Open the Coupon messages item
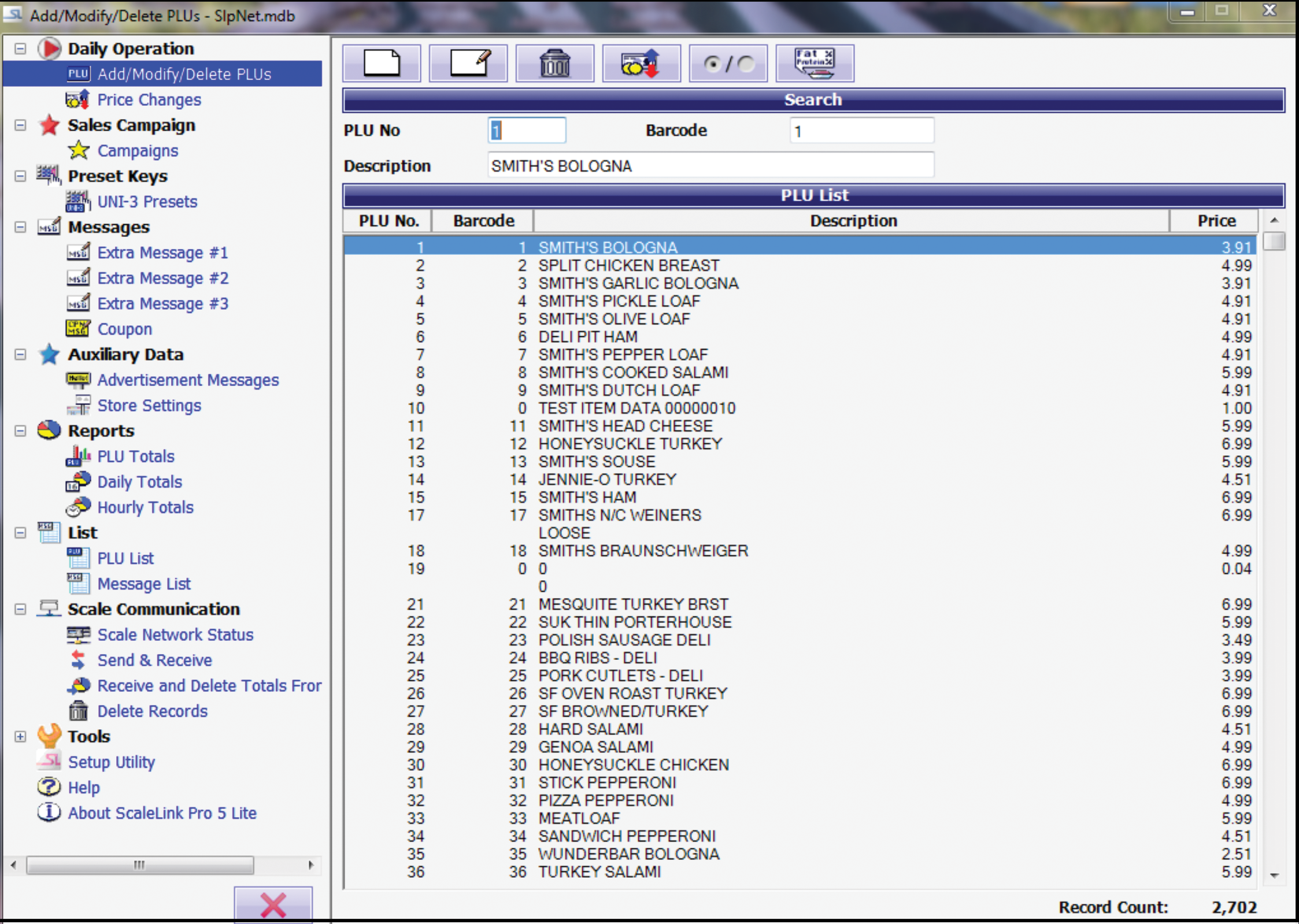The image size is (1299, 924). tap(124, 329)
